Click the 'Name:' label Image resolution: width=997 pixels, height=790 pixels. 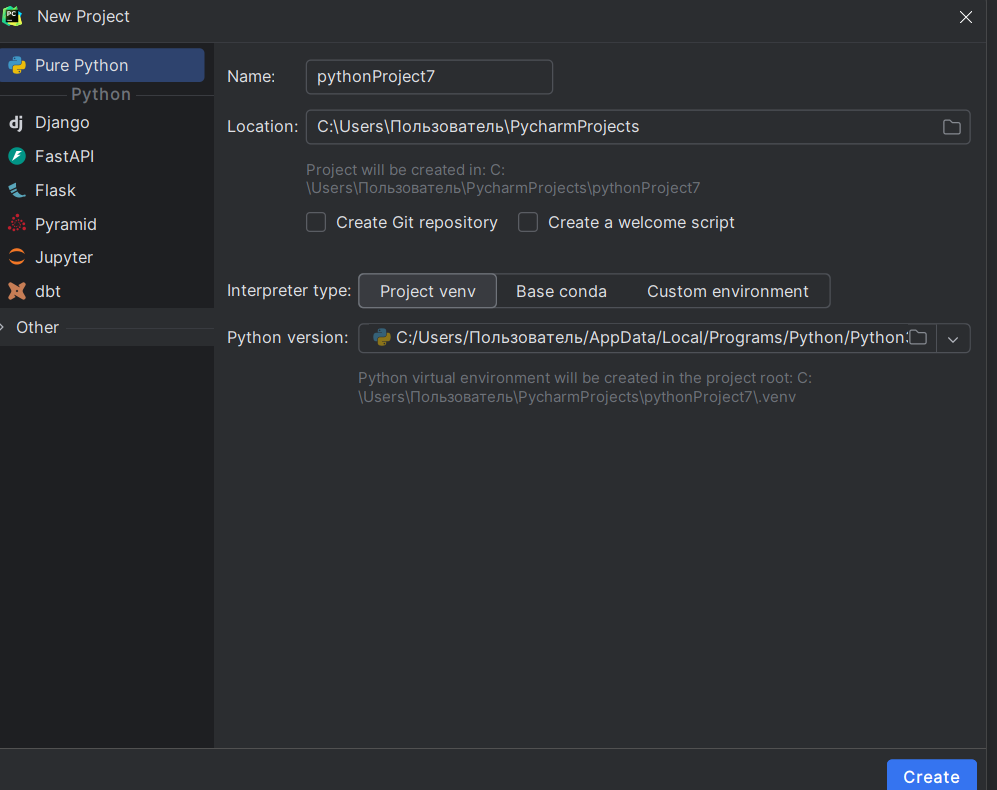(x=251, y=76)
